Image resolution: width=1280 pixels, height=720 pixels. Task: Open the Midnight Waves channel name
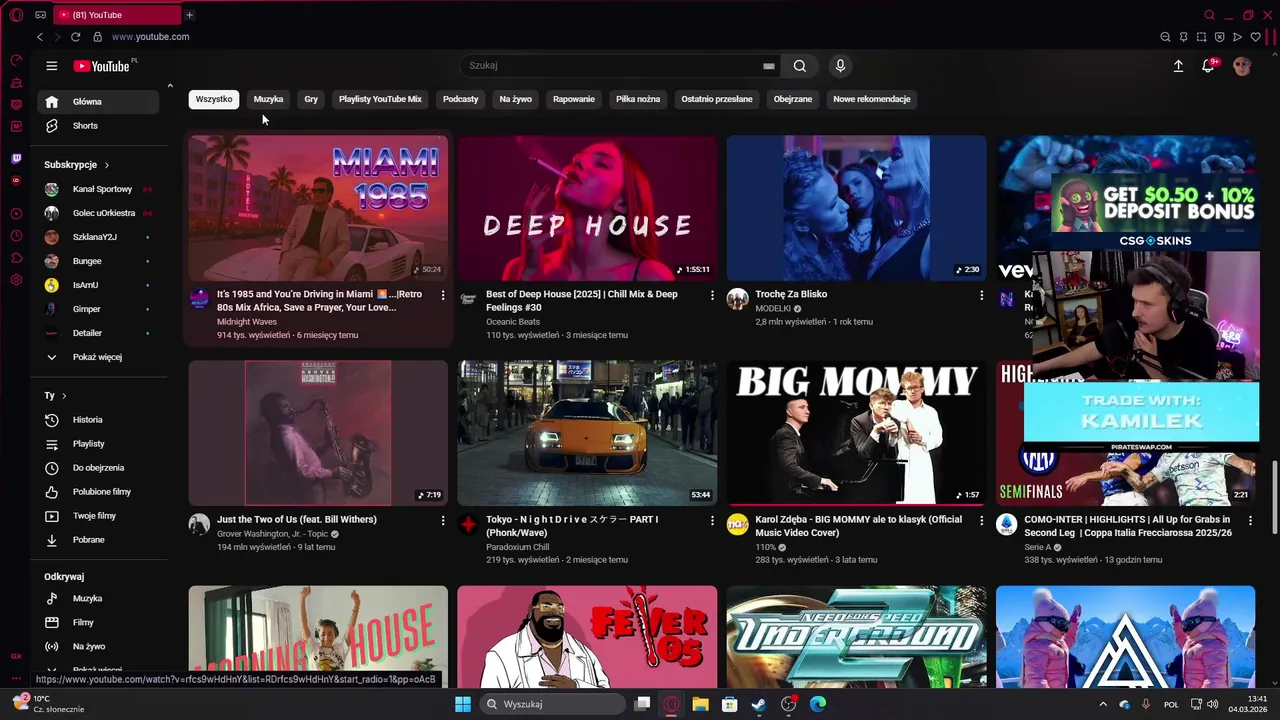pos(247,322)
